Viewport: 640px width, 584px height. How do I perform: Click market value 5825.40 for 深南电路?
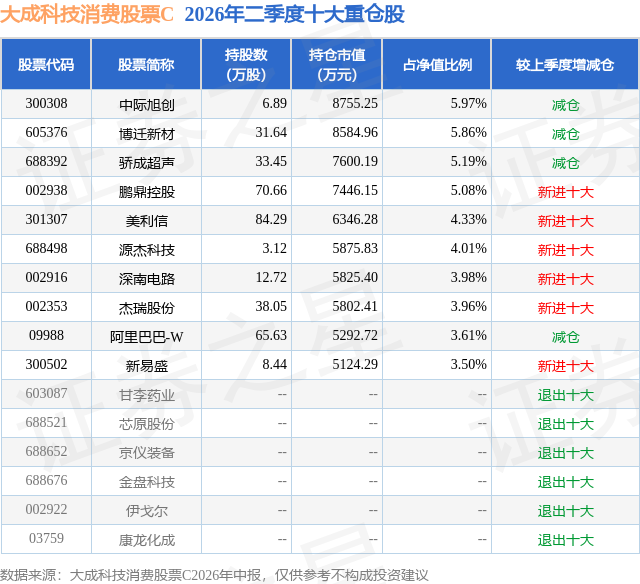[x=355, y=278]
